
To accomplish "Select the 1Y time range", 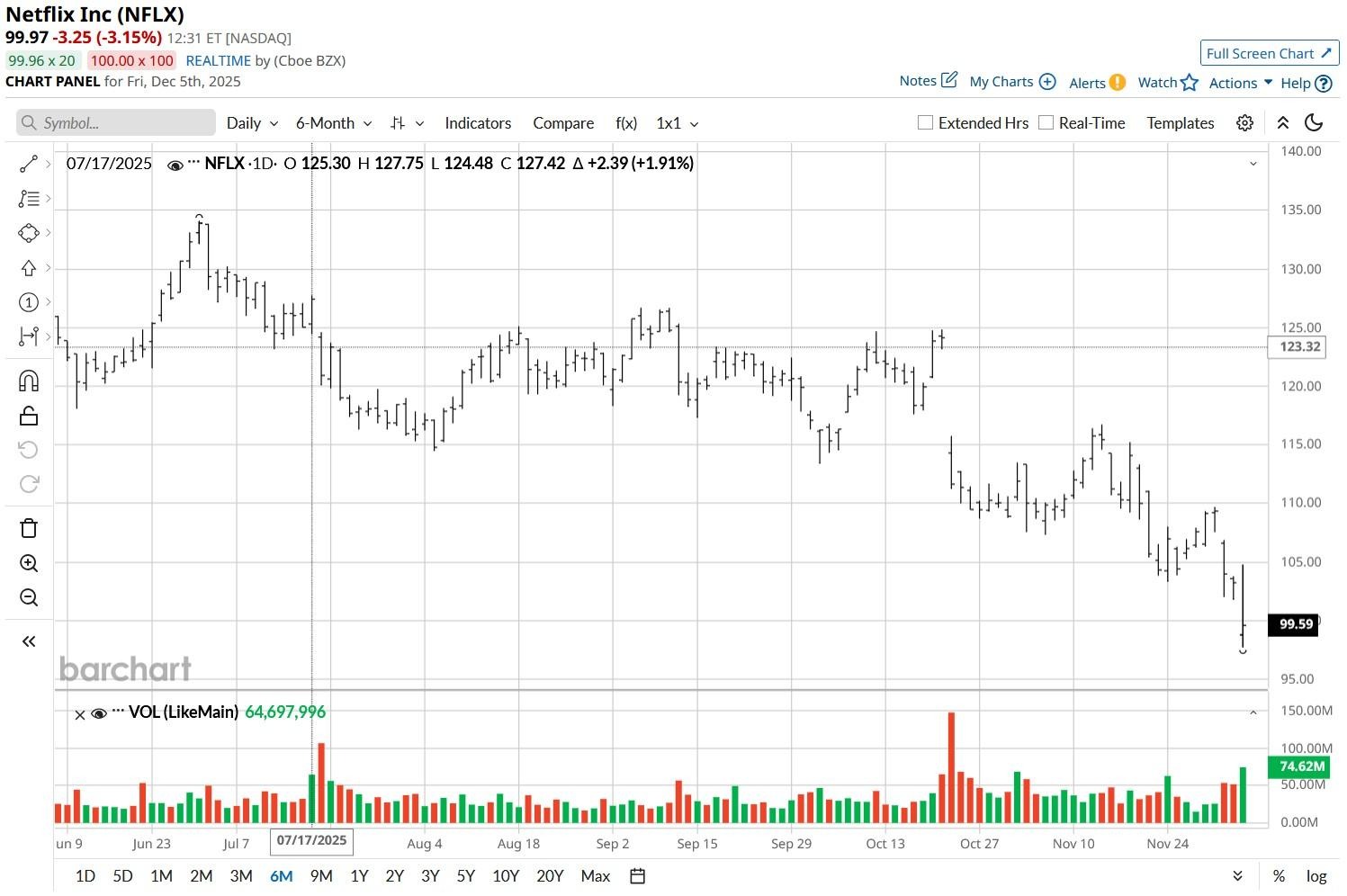I will pyautogui.click(x=359, y=876).
